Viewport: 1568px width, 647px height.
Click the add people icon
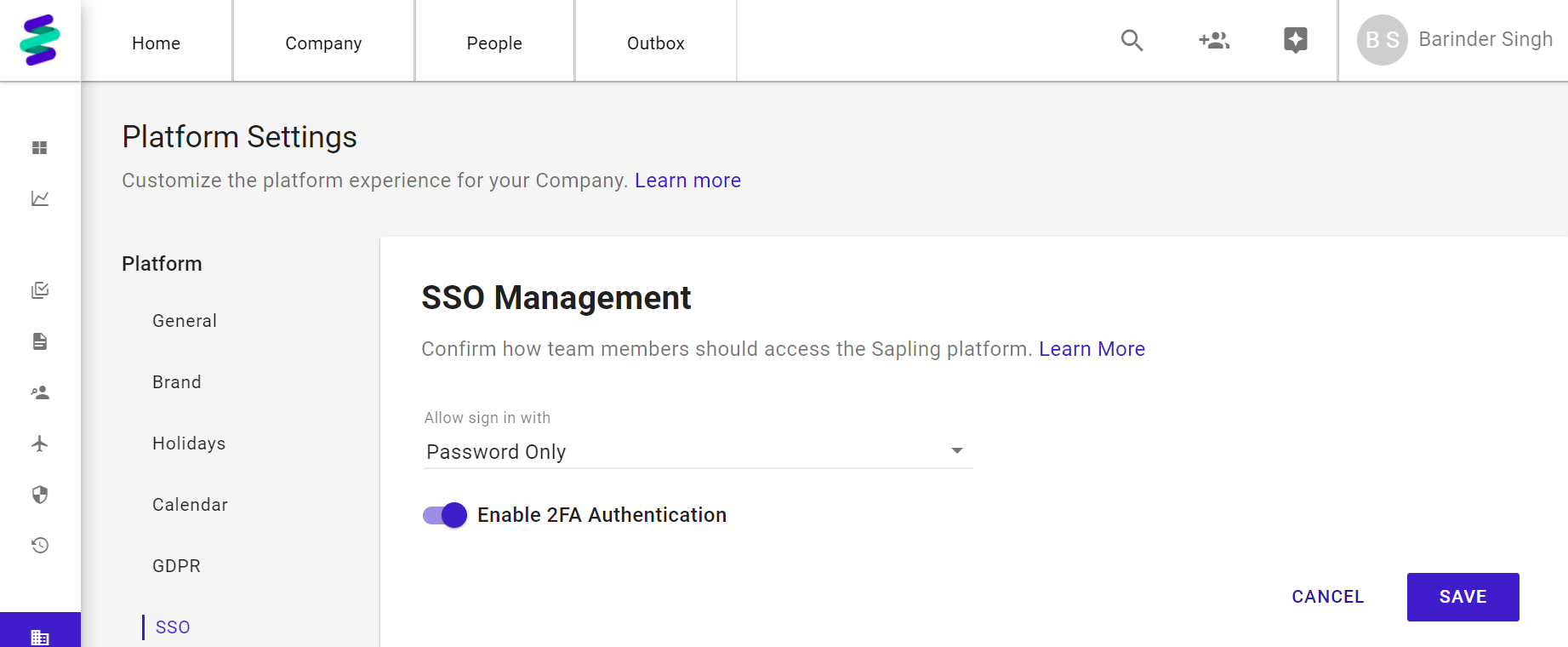coord(1214,40)
